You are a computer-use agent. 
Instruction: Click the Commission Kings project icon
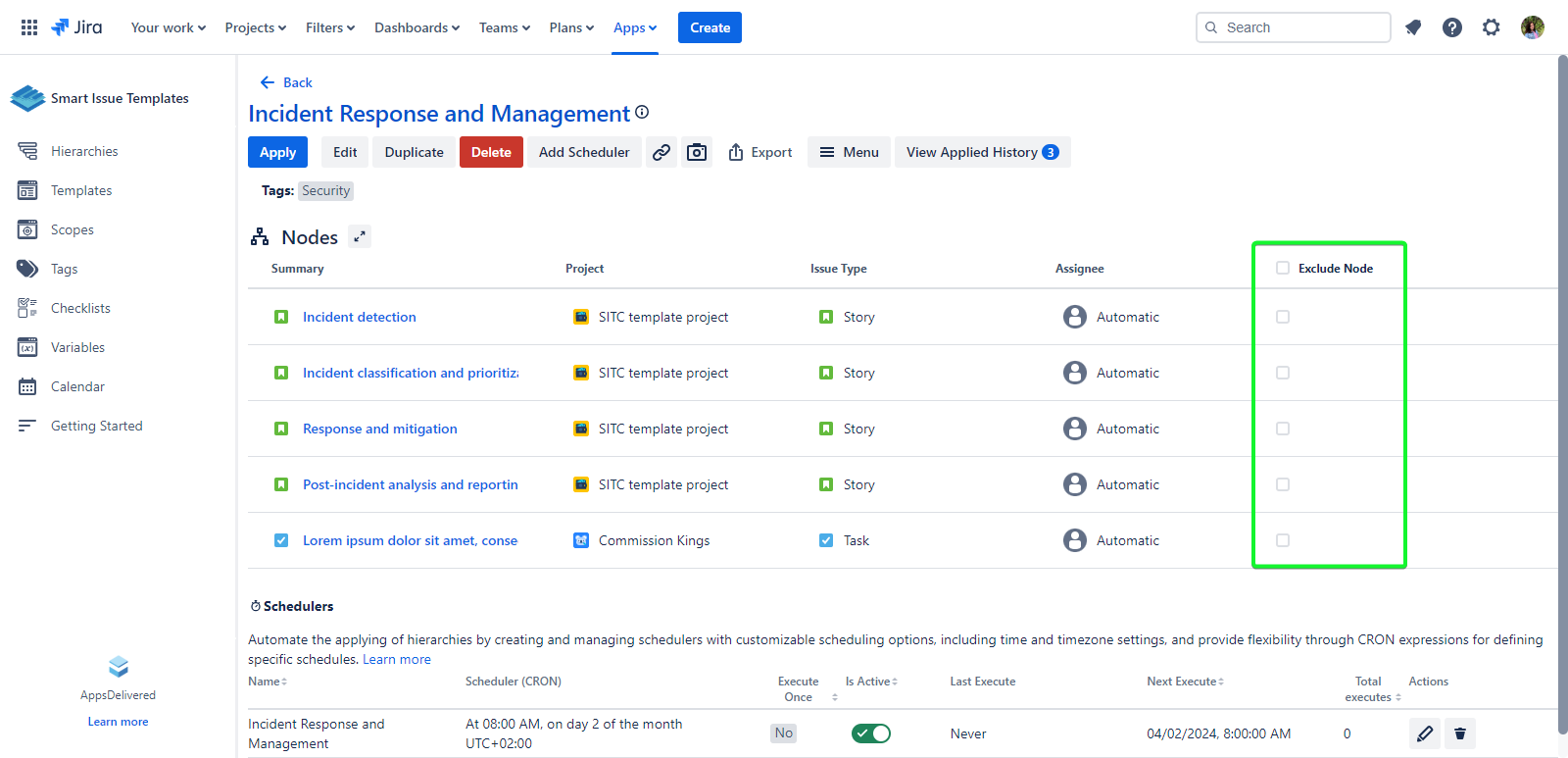point(581,540)
